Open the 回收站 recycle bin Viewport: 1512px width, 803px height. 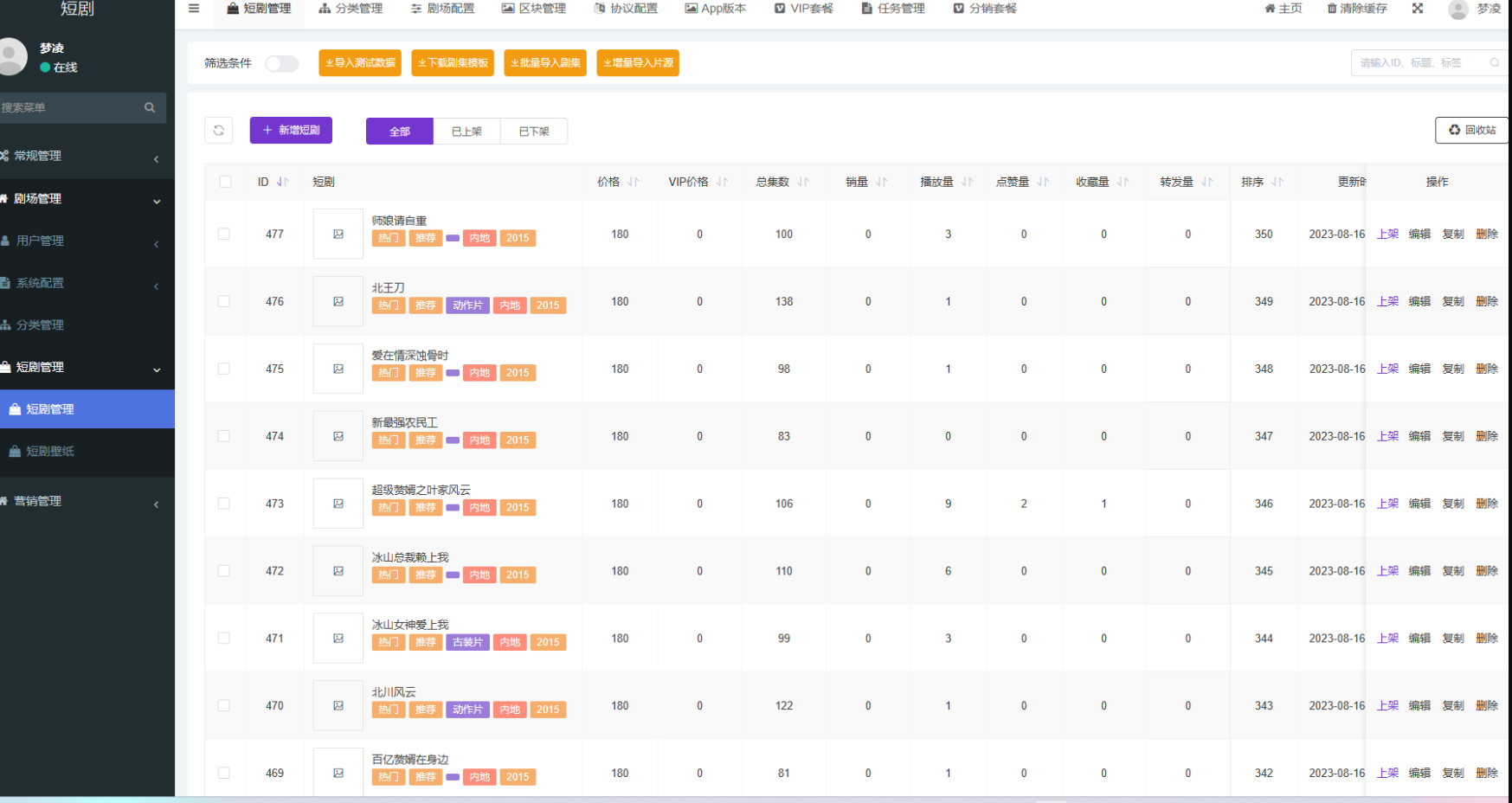coord(1471,131)
